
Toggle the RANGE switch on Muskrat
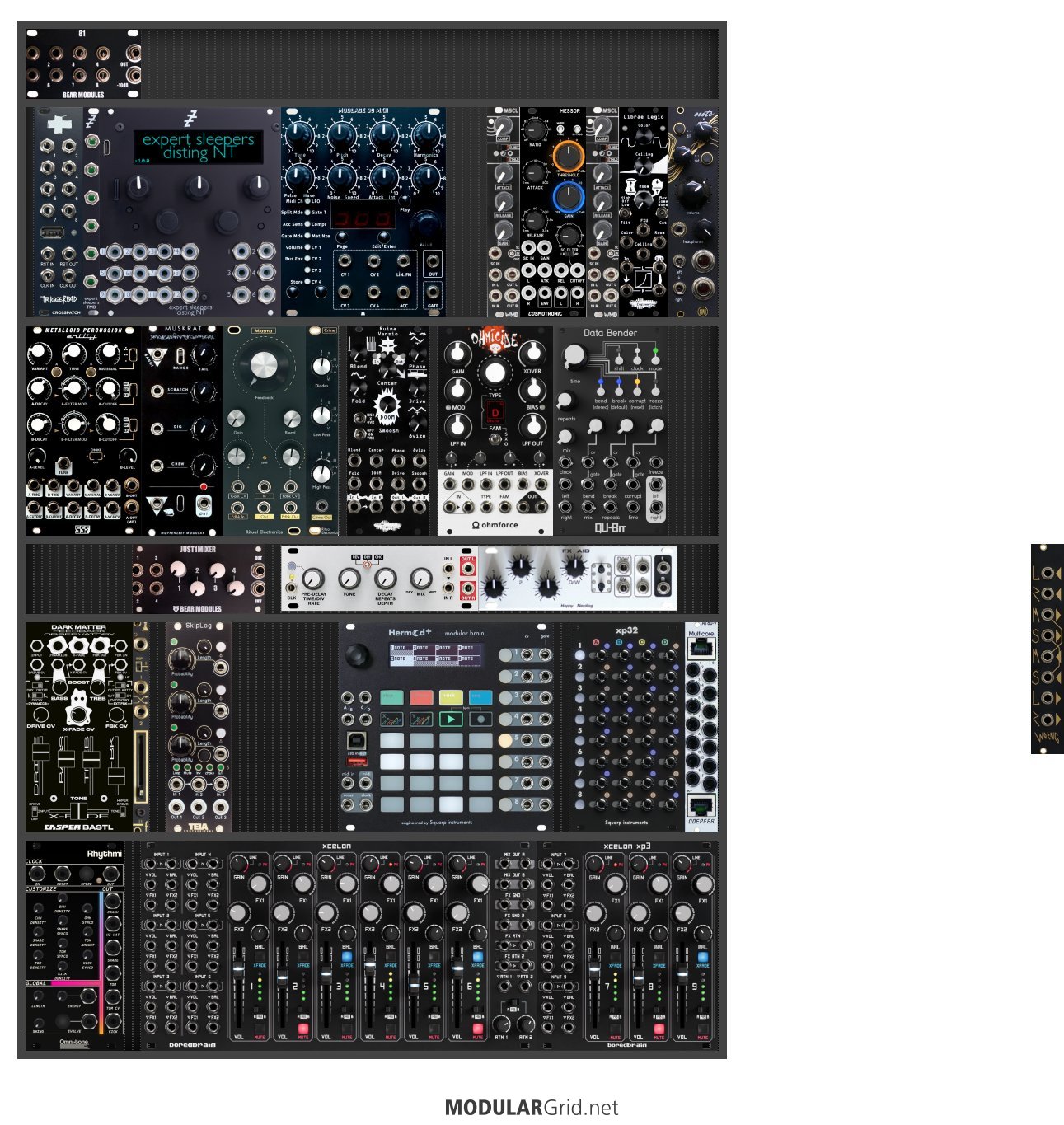point(180,356)
